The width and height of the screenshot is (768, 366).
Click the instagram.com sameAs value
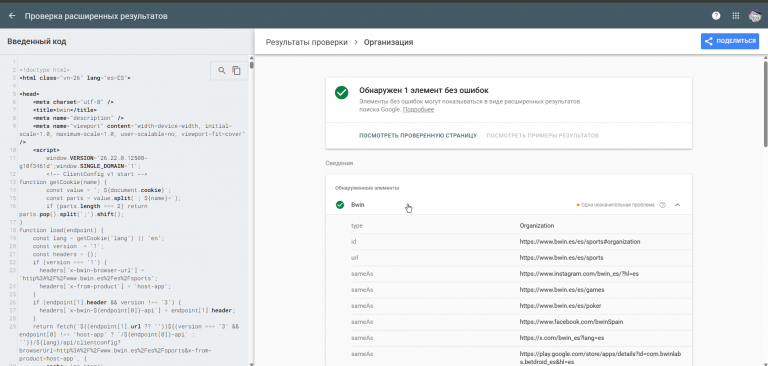579,274
